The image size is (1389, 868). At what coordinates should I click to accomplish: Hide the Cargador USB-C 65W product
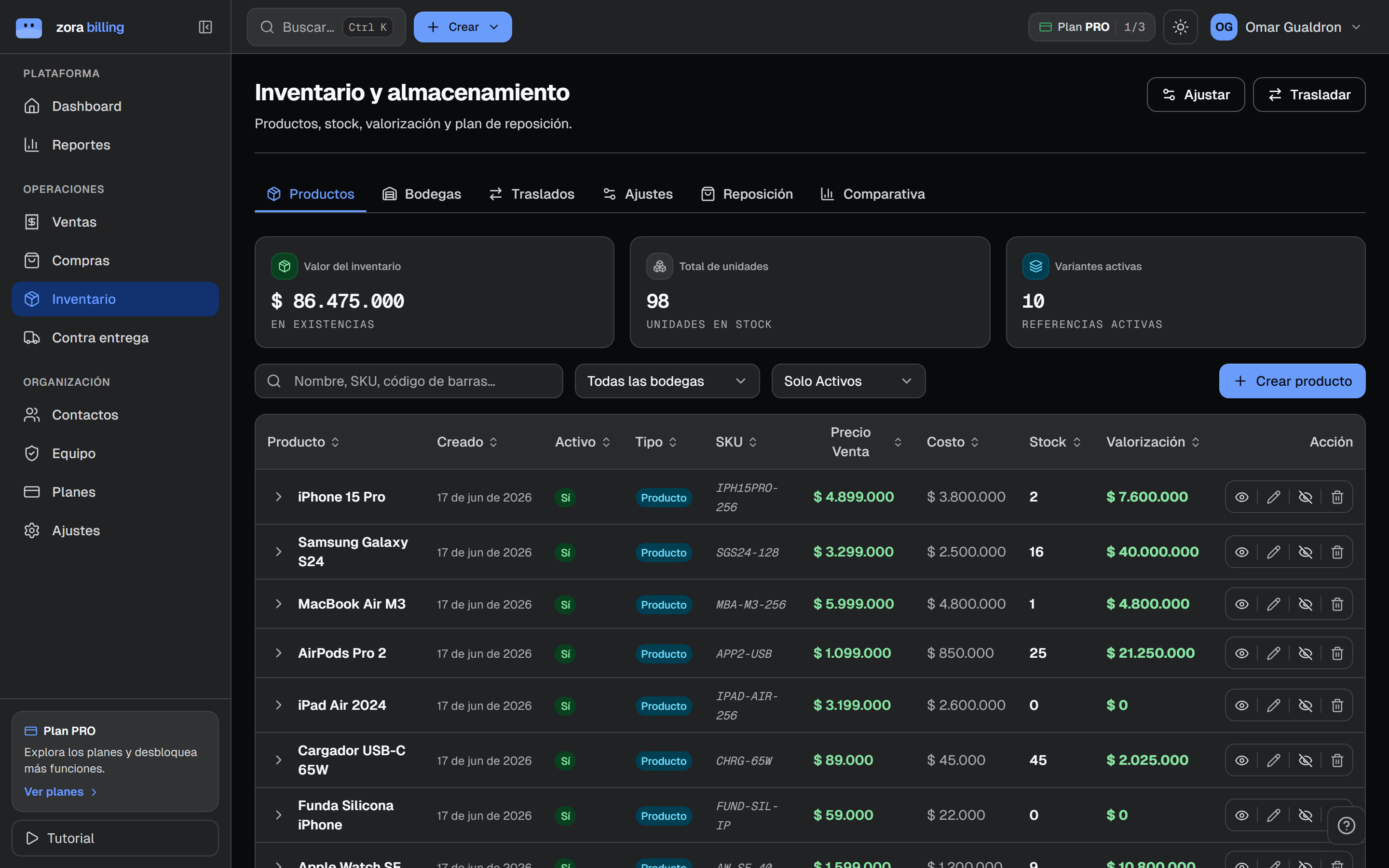point(1305,760)
